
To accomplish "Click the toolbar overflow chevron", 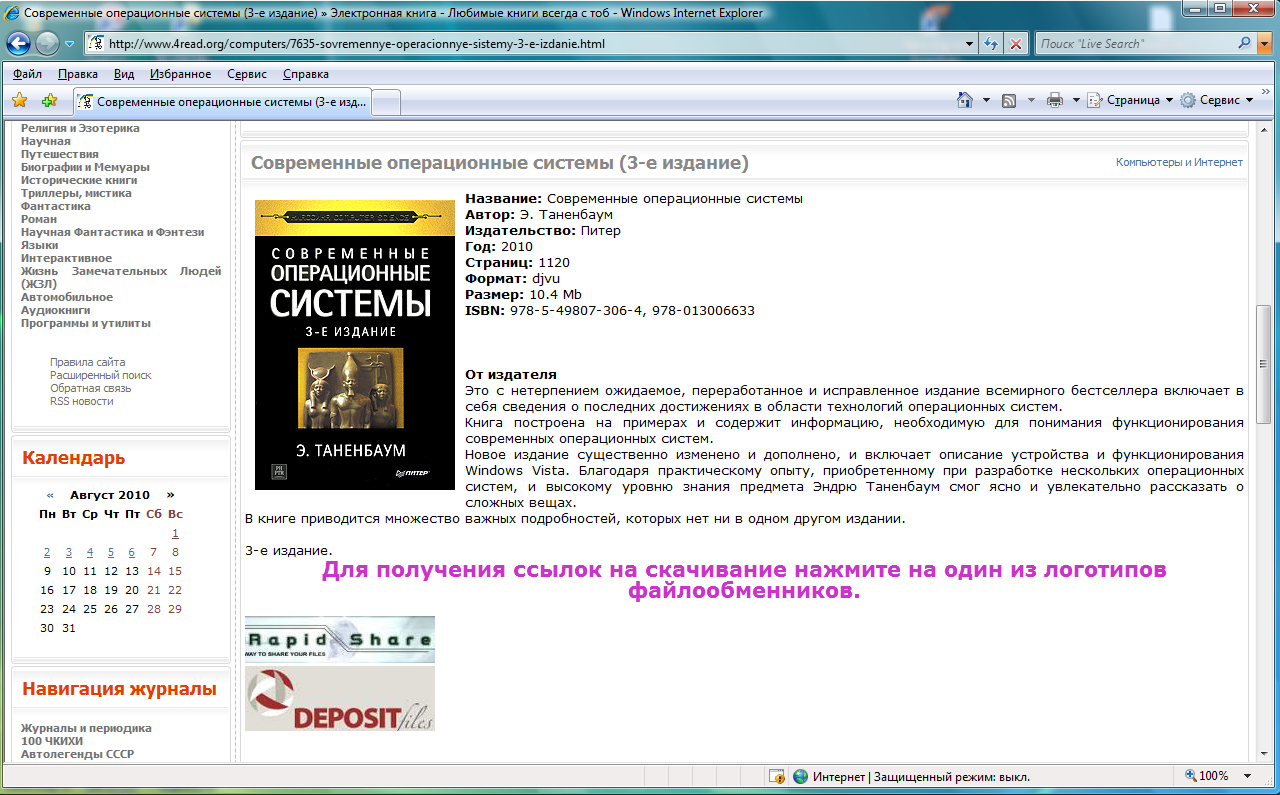I will tap(1265, 92).
